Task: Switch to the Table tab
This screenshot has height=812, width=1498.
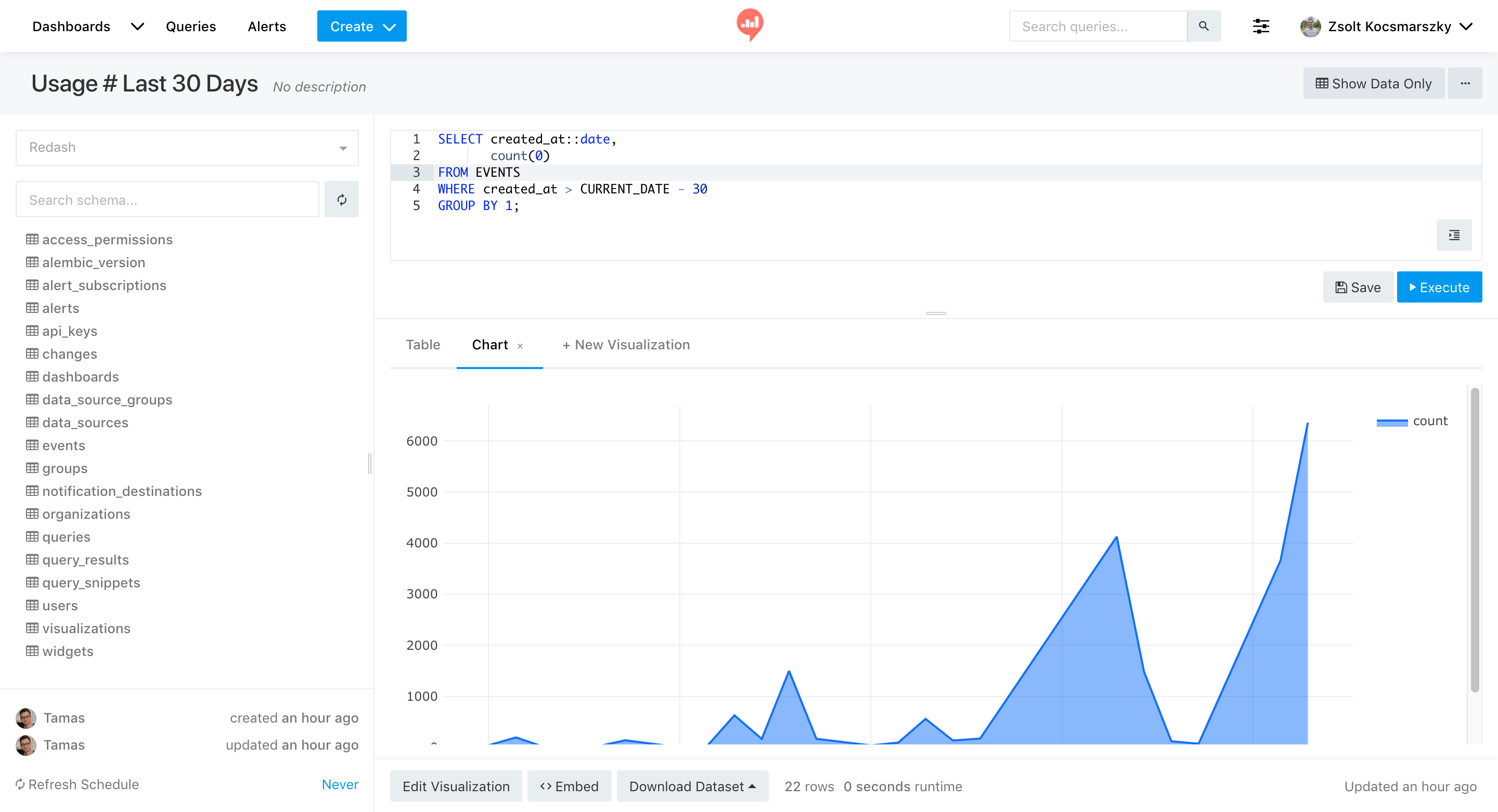Action: coord(423,344)
